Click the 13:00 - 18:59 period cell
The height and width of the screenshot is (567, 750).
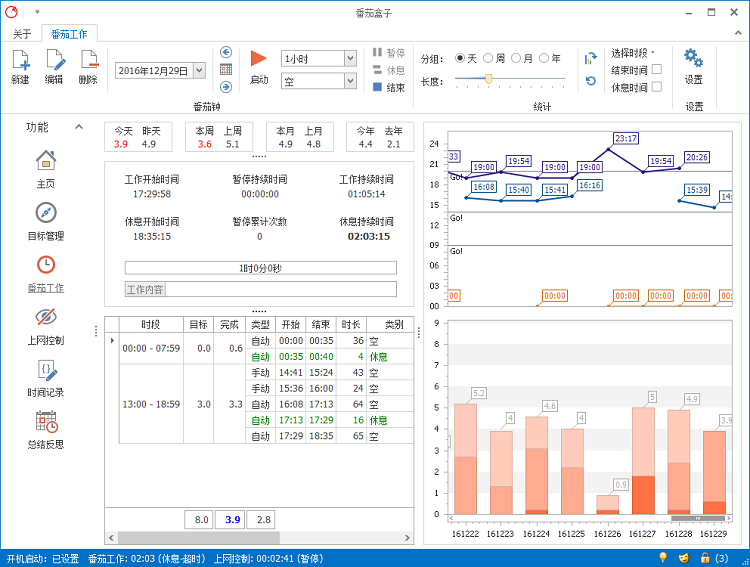(x=151, y=404)
